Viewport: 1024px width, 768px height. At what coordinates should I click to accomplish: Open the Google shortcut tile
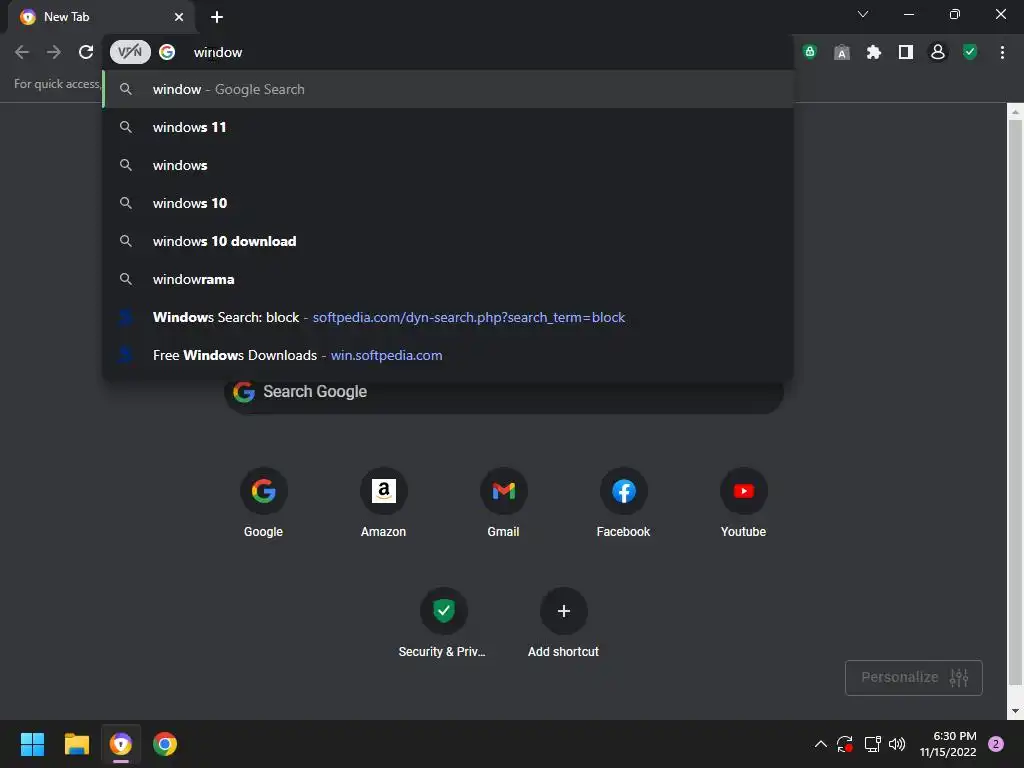point(263,503)
